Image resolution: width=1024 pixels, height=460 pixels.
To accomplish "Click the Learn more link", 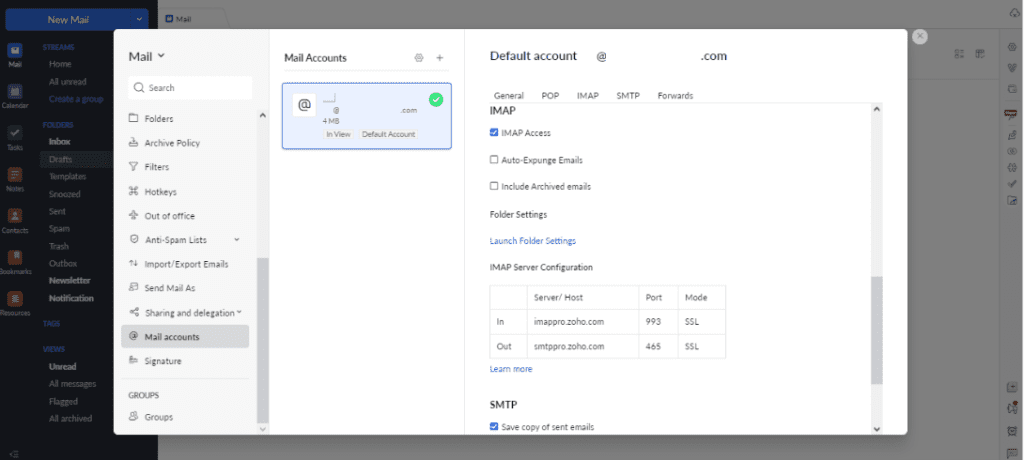I will (x=511, y=369).
